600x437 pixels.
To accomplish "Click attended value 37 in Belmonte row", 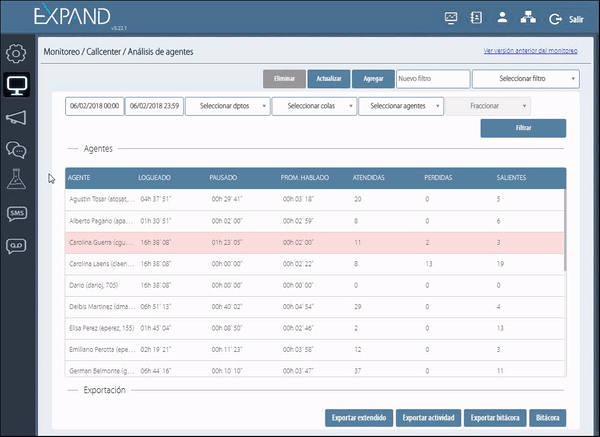I will coord(358,371).
